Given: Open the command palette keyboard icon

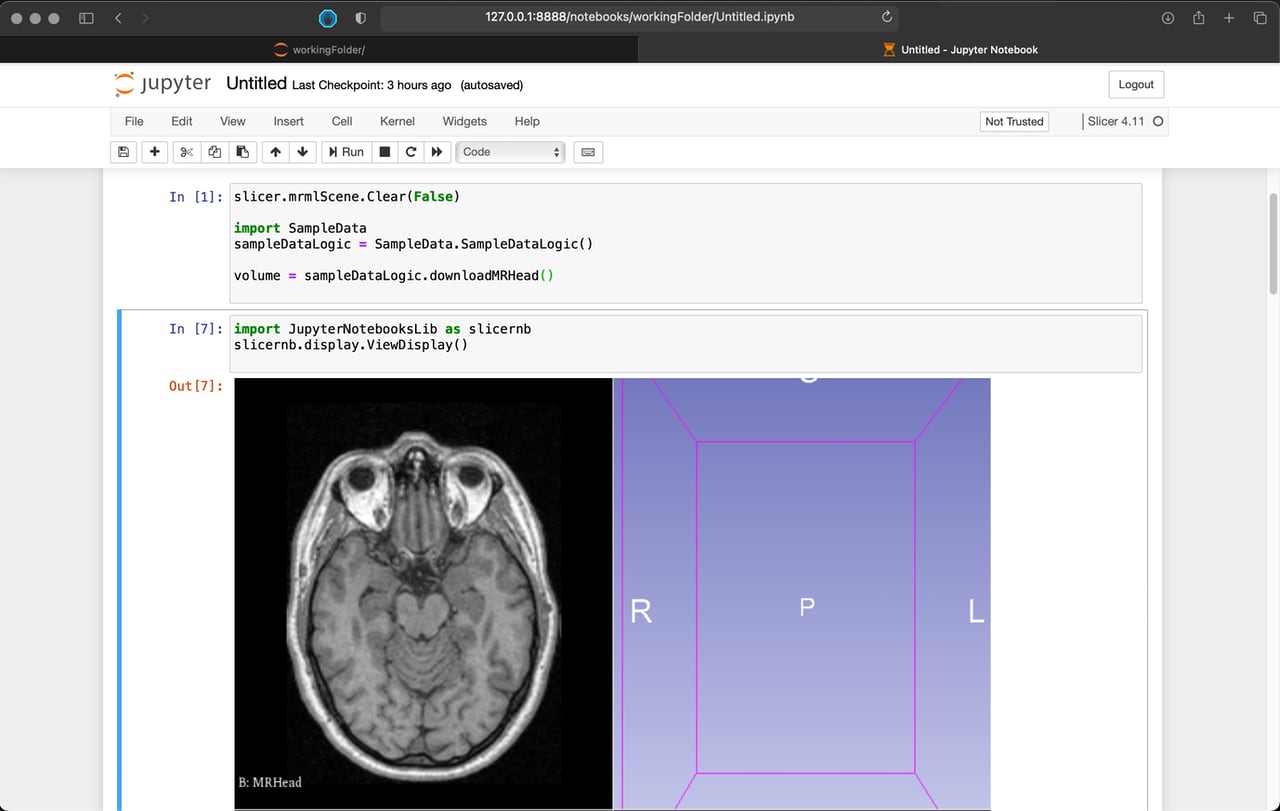Looking at the screenshot, I should point(587,151).
